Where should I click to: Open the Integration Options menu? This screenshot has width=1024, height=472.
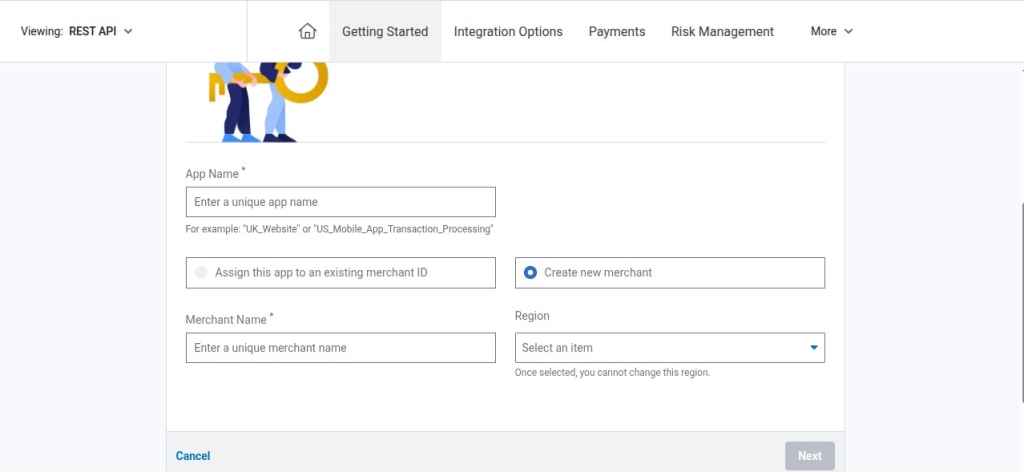pyautogui.click(x=508, y=31)
